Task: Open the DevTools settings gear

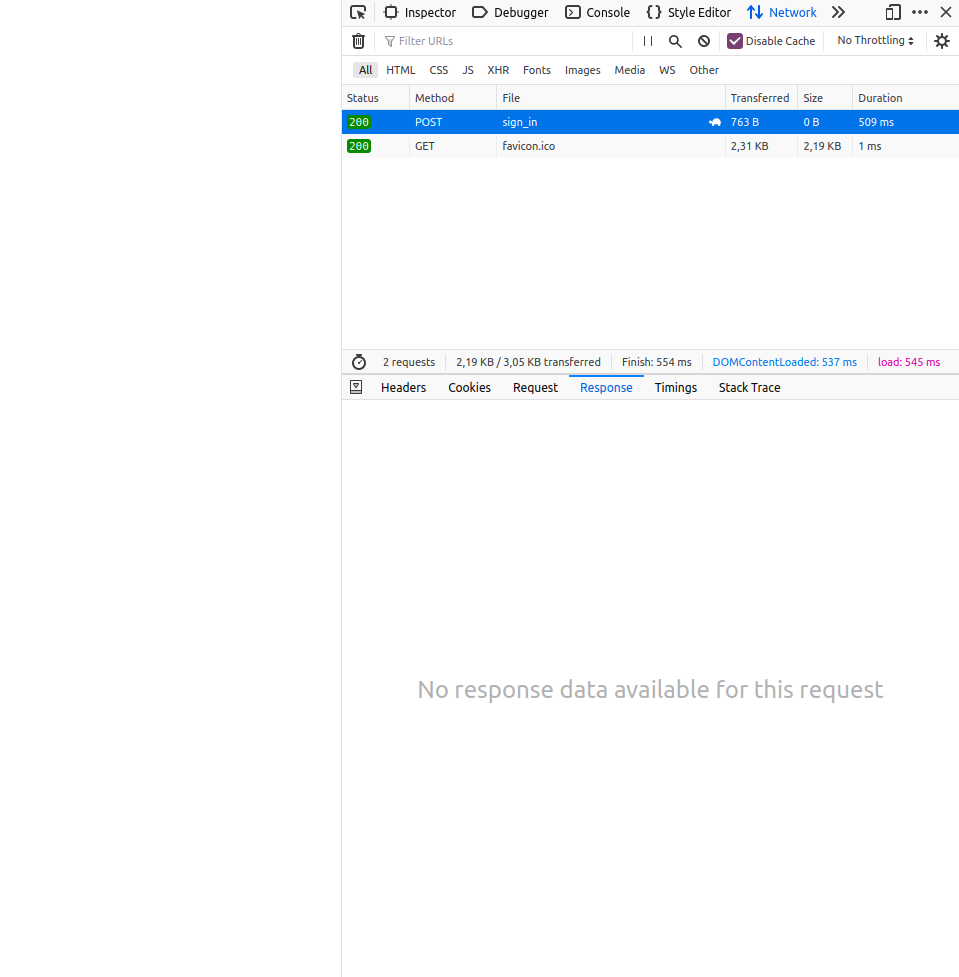Action: coord(941,41)
